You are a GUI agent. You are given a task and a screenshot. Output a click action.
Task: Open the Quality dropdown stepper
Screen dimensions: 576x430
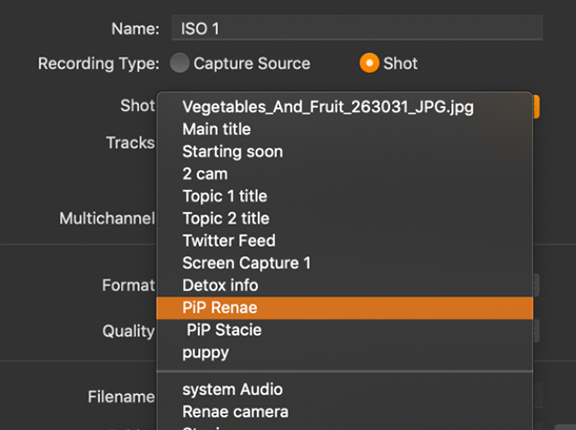click(536, 331)
